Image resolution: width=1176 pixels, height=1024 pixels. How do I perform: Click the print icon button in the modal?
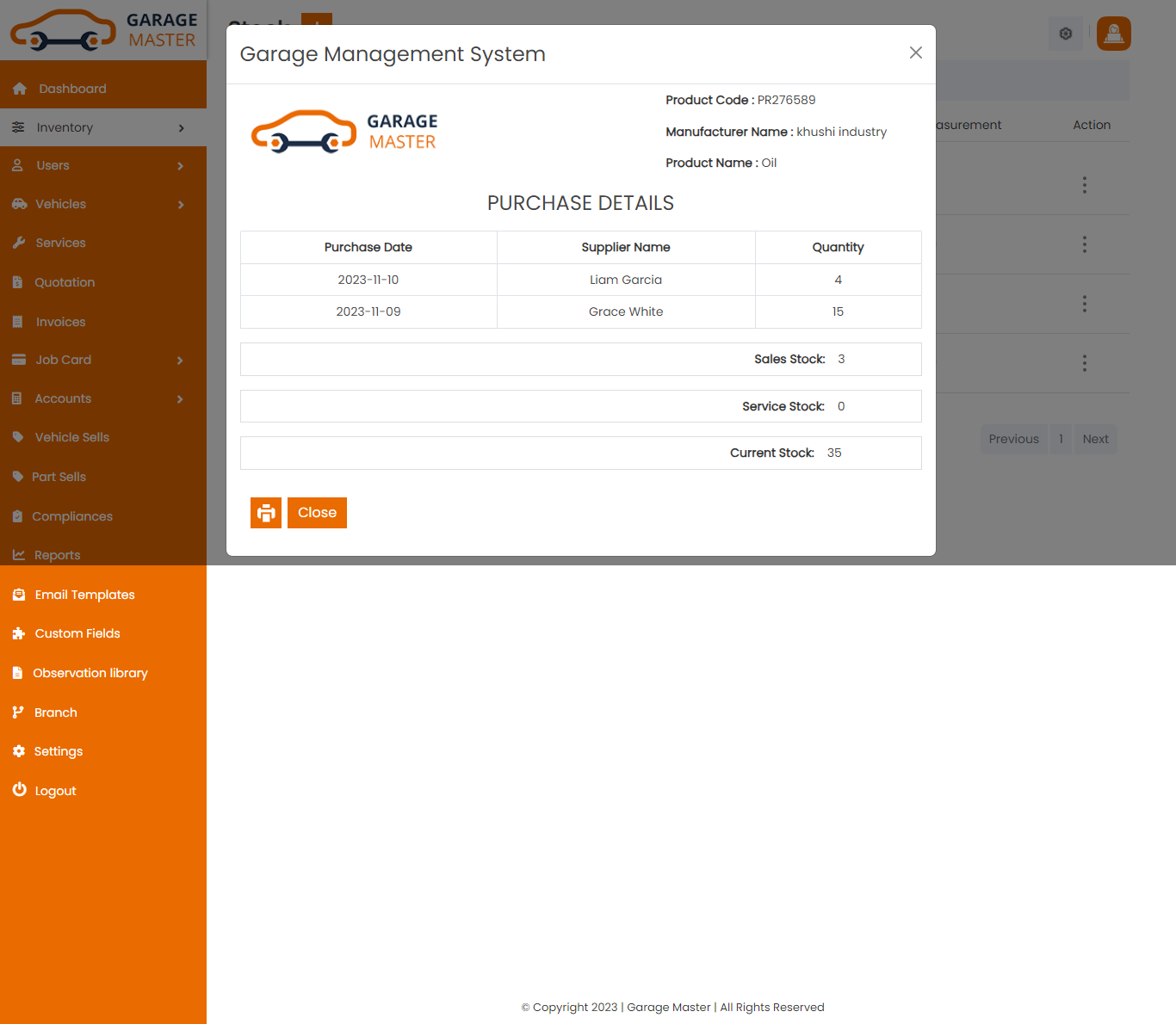[266, 513]
